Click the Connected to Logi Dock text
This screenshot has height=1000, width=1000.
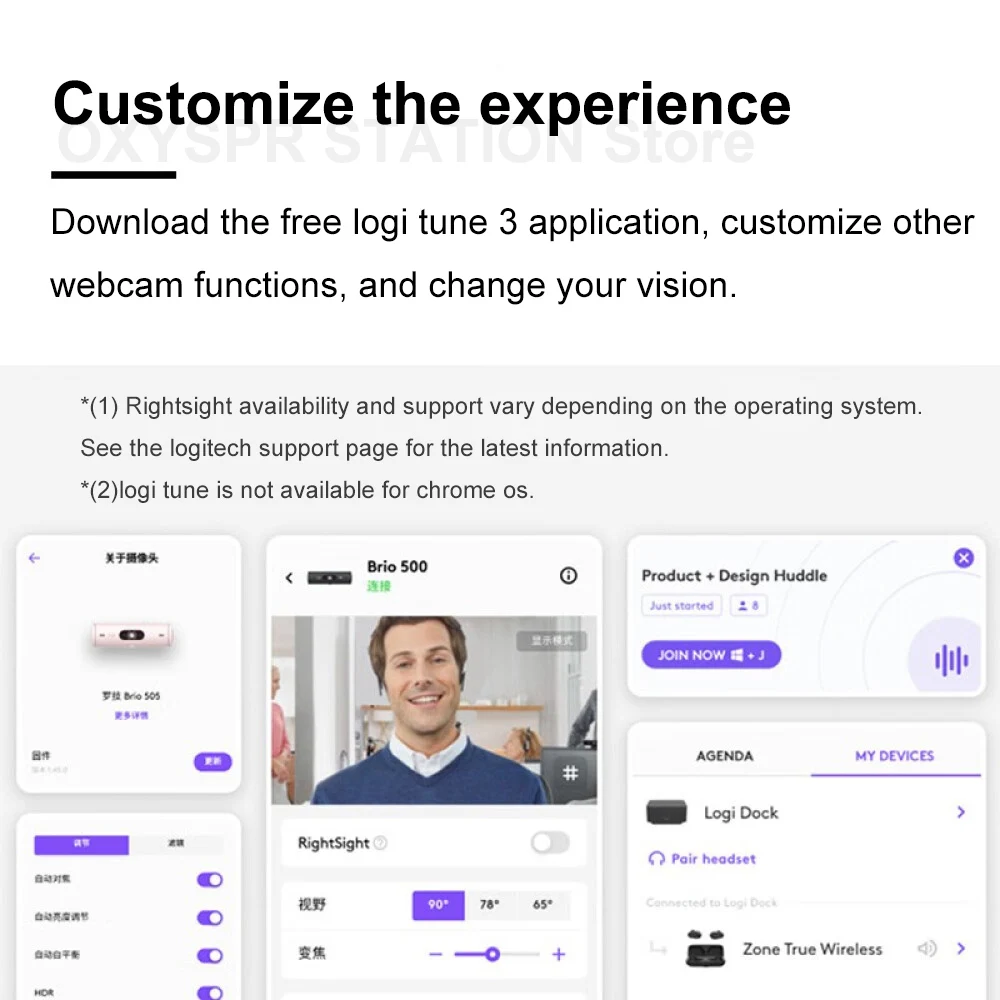tap(711, 902)
